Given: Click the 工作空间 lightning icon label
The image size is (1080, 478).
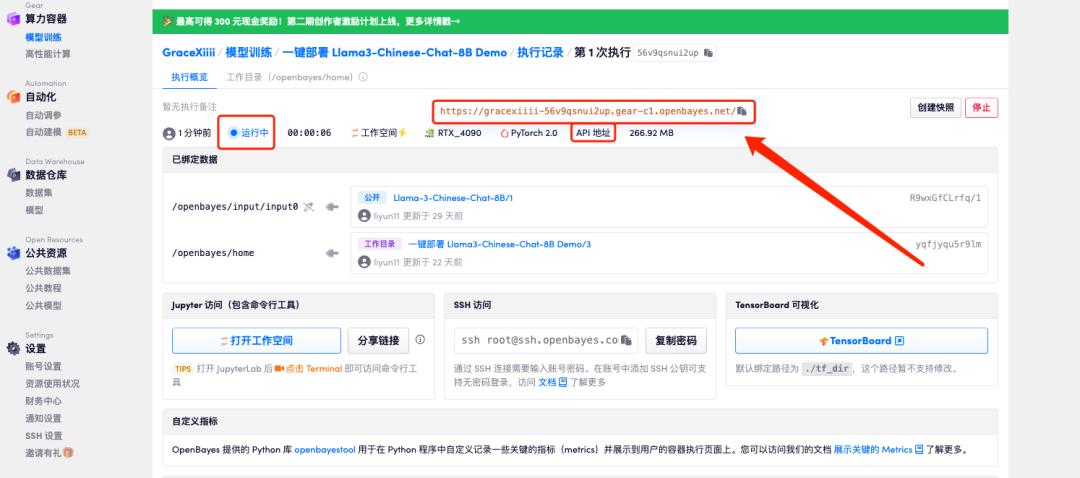Looking at the screenshot, I should click(x=379, y=133).
